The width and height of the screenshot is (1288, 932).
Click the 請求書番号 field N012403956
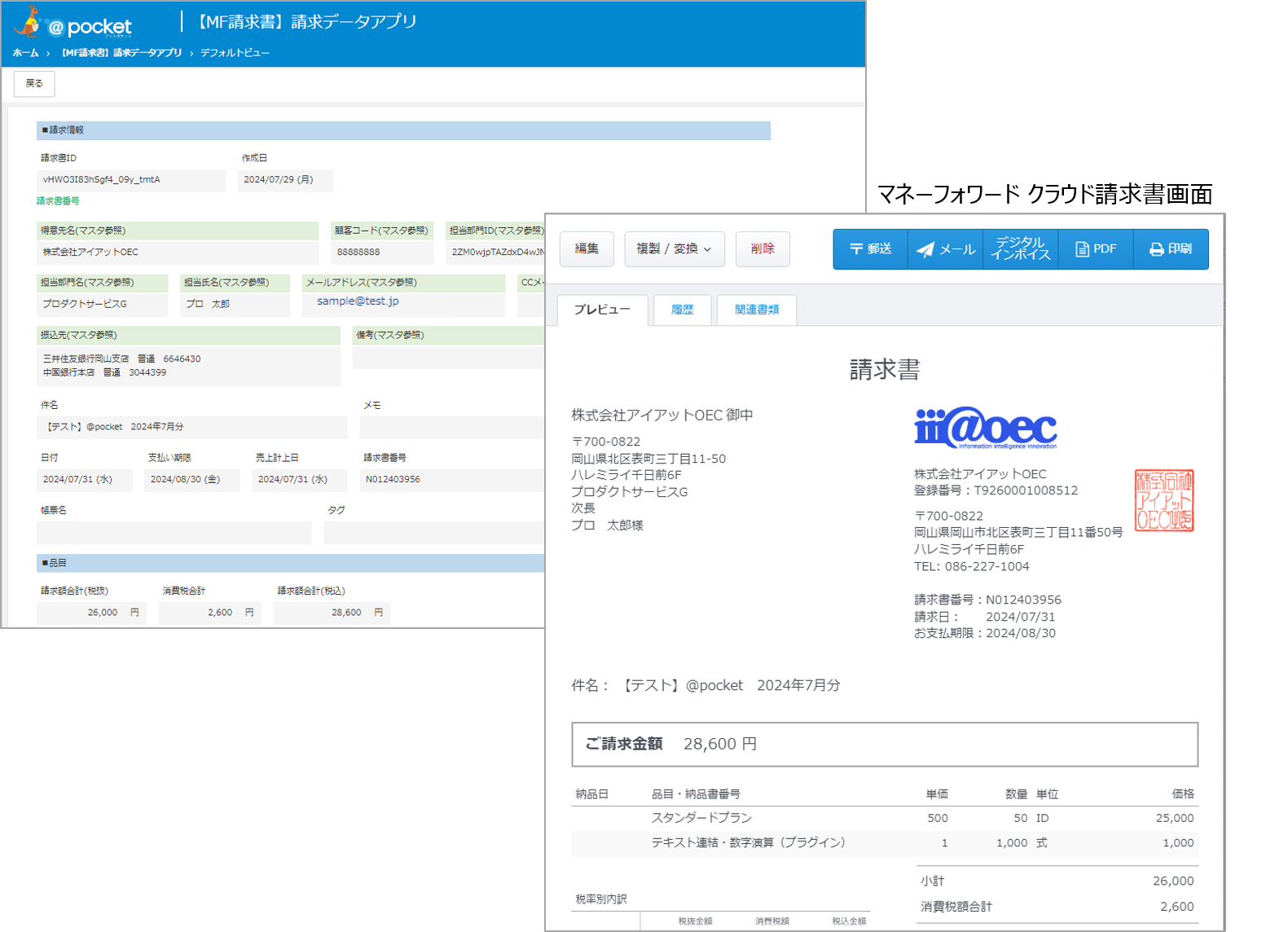(452, 480)
